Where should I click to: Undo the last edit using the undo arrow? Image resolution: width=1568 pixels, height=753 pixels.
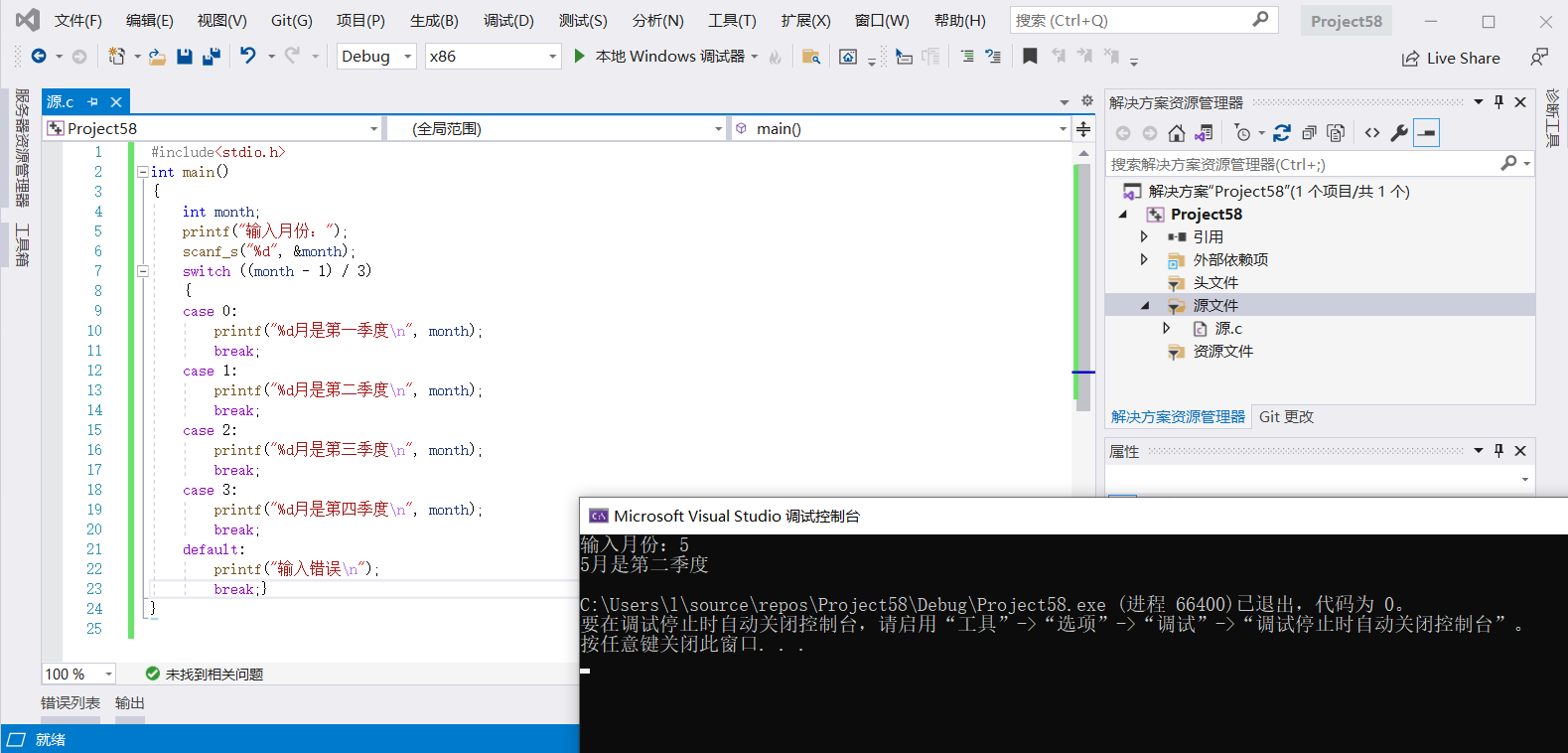(248, 57)
